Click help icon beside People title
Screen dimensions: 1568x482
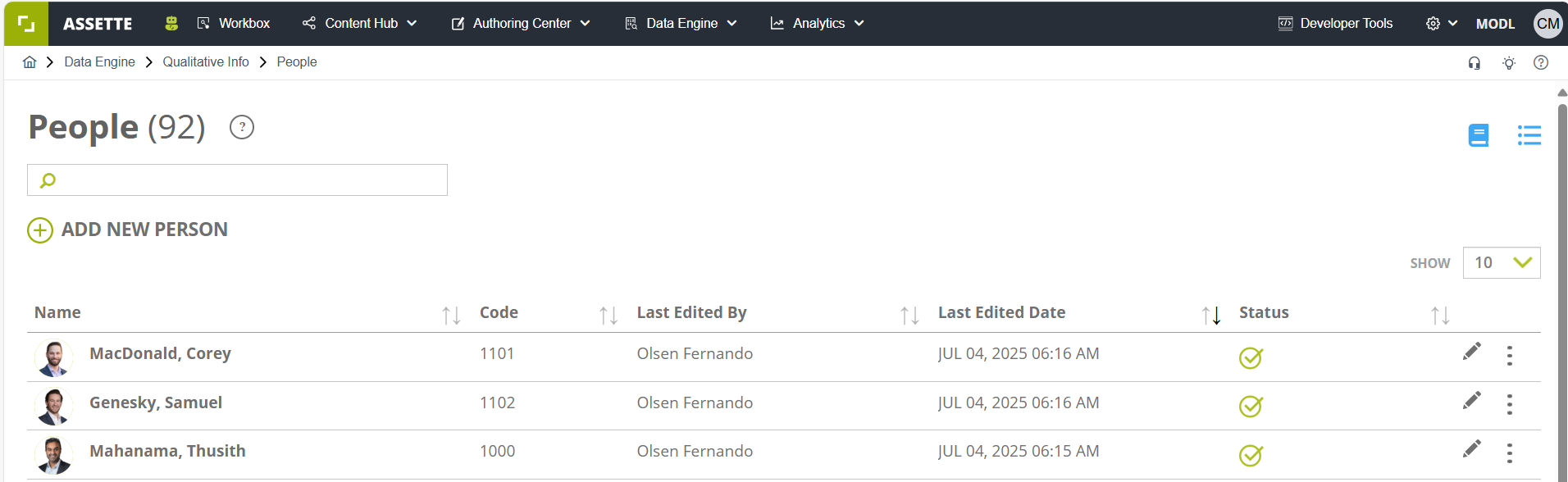(x=242, y=127)
